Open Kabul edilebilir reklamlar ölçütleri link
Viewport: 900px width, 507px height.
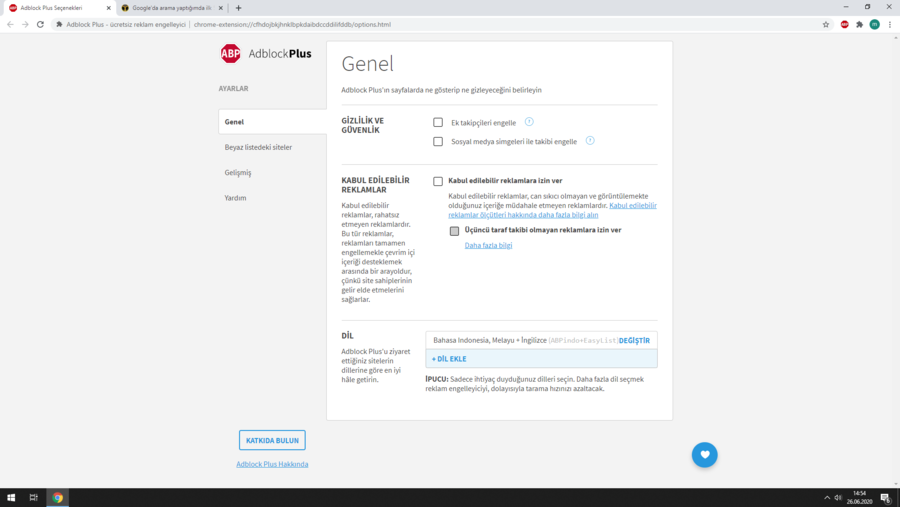pyautogui.click(x=552, y=210)
